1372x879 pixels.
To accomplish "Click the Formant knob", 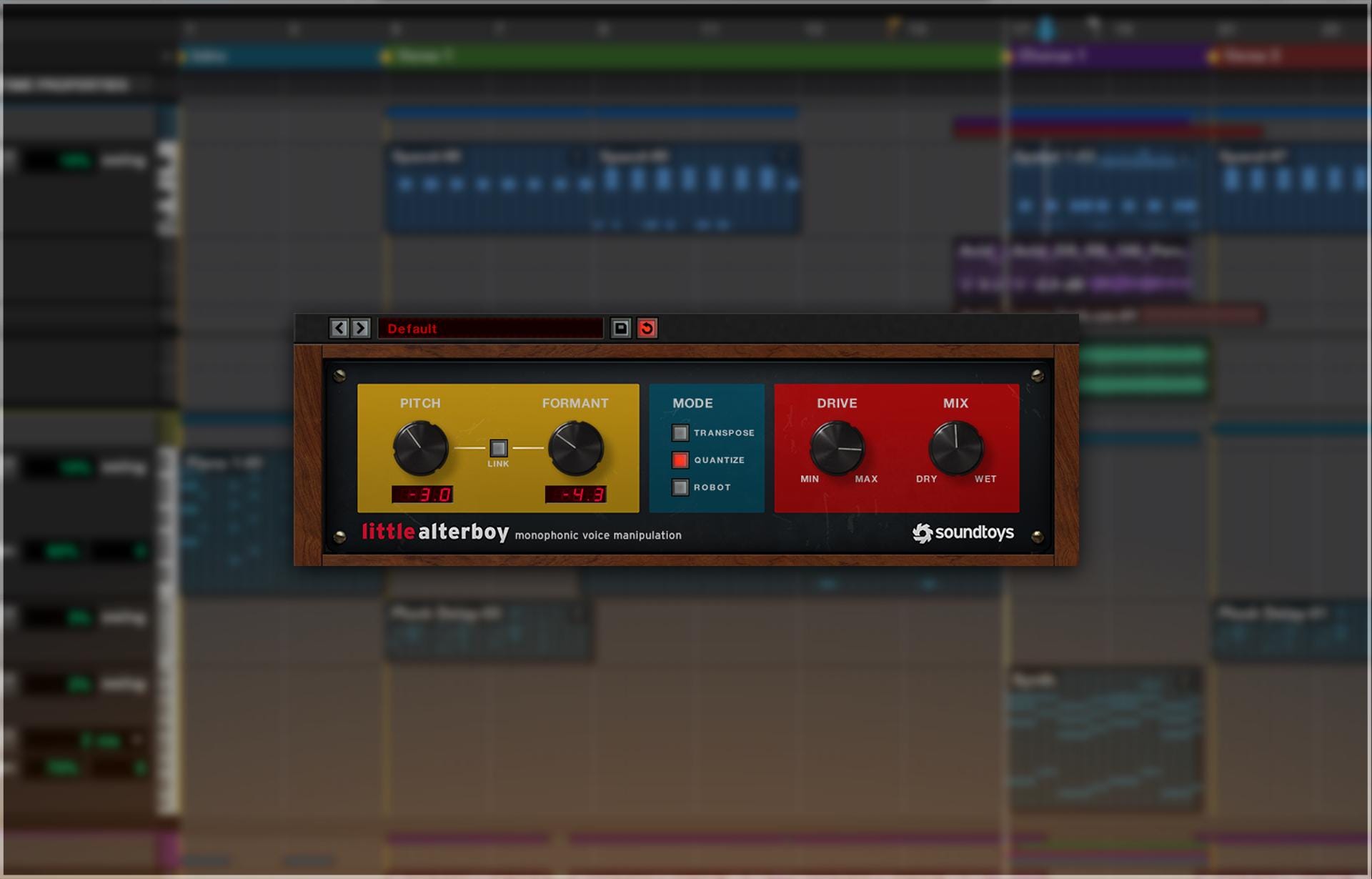I will pos(575,448).
